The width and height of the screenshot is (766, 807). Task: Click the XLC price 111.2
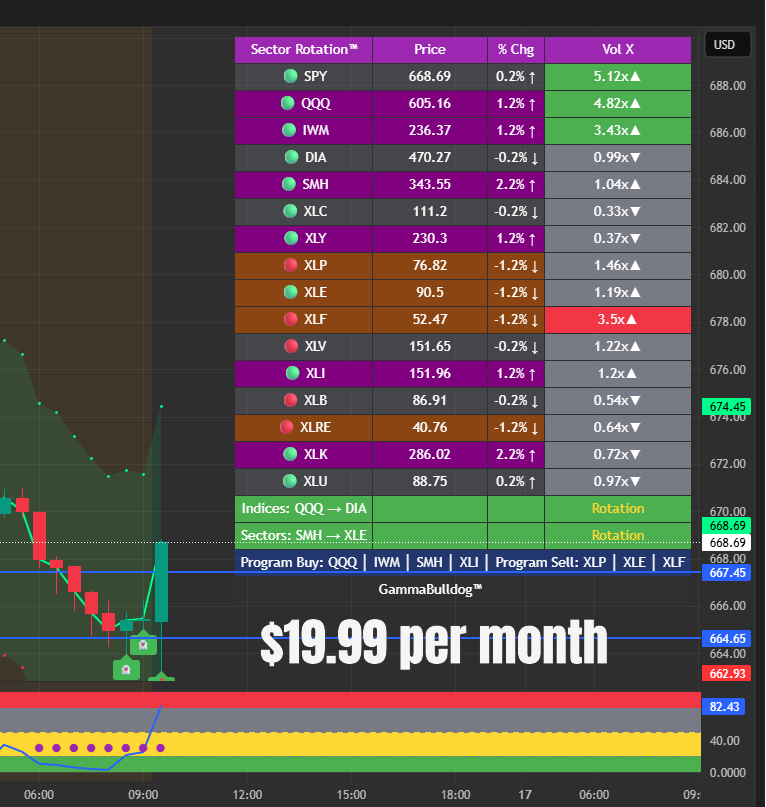(430, 212)
